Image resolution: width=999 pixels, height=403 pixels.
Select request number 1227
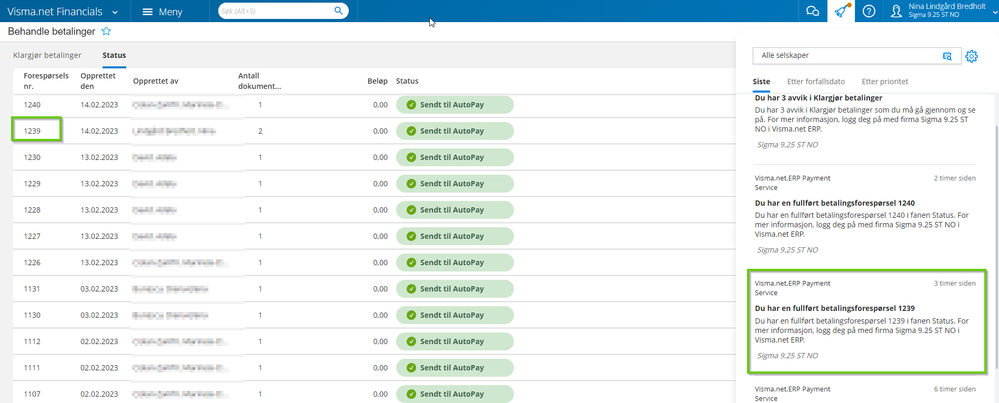click(32, 236)
